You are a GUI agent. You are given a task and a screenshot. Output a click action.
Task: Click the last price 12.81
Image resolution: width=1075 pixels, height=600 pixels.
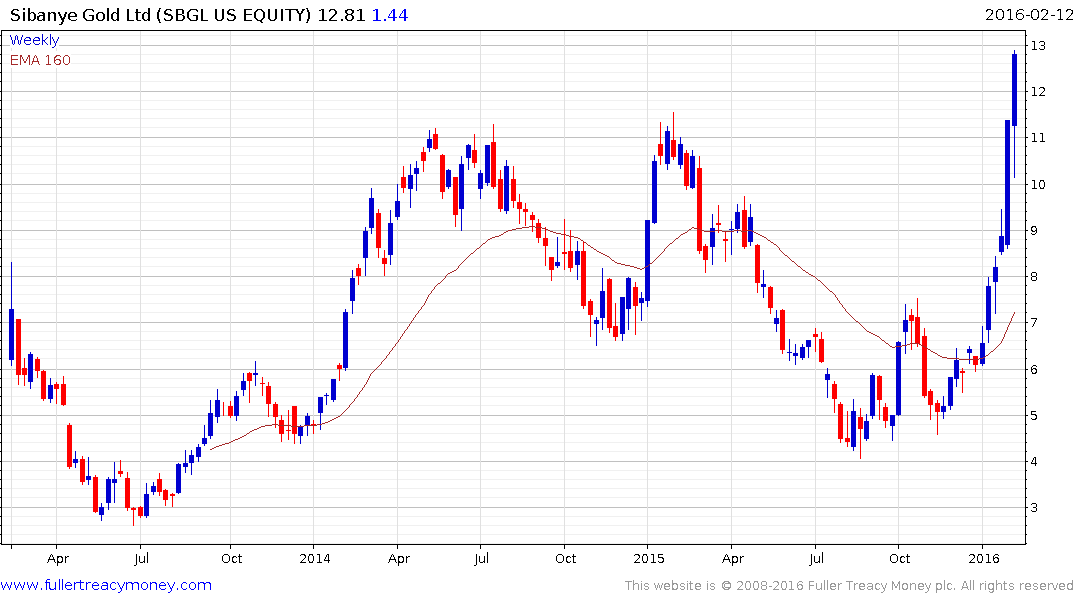341,15
